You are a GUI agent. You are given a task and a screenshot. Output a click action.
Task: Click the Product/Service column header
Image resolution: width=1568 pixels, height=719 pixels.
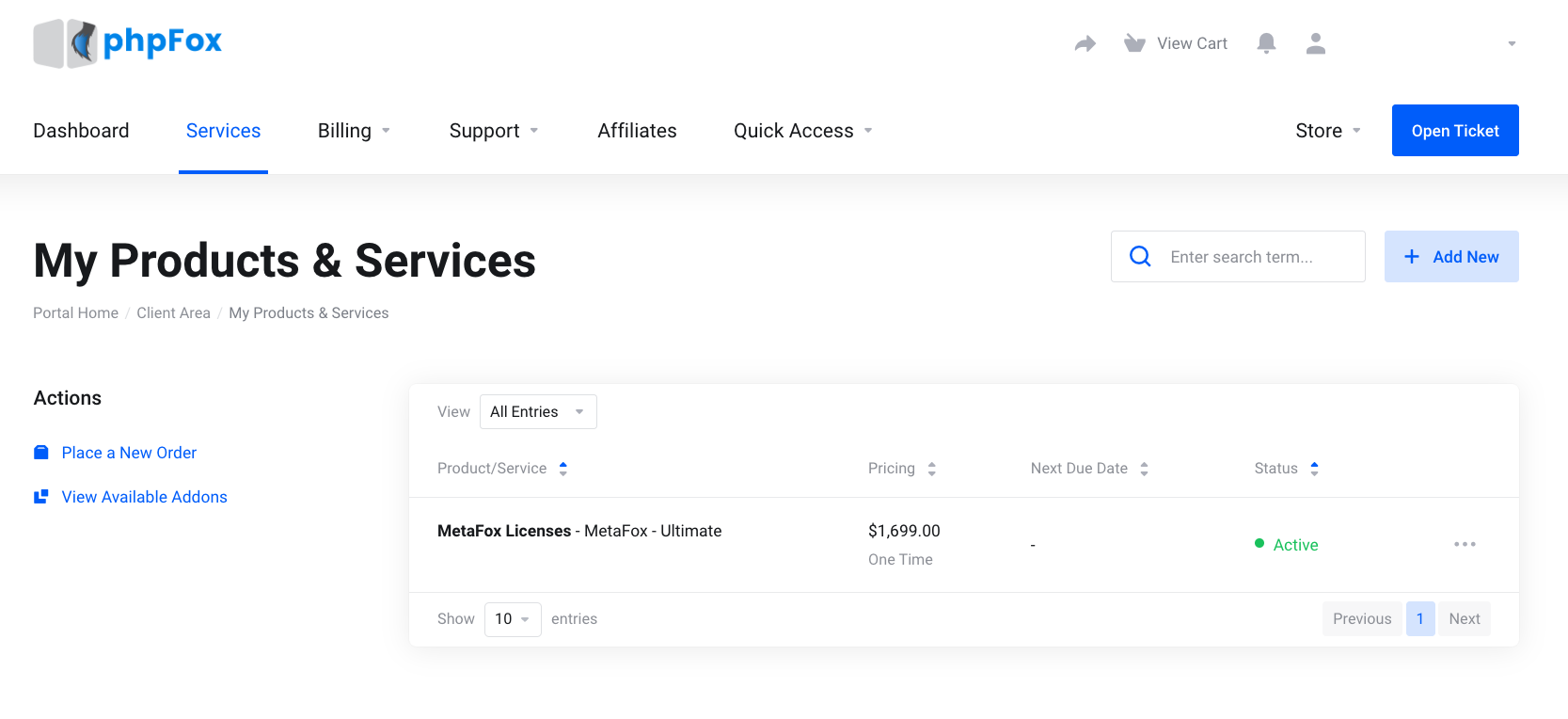point(492,469)
